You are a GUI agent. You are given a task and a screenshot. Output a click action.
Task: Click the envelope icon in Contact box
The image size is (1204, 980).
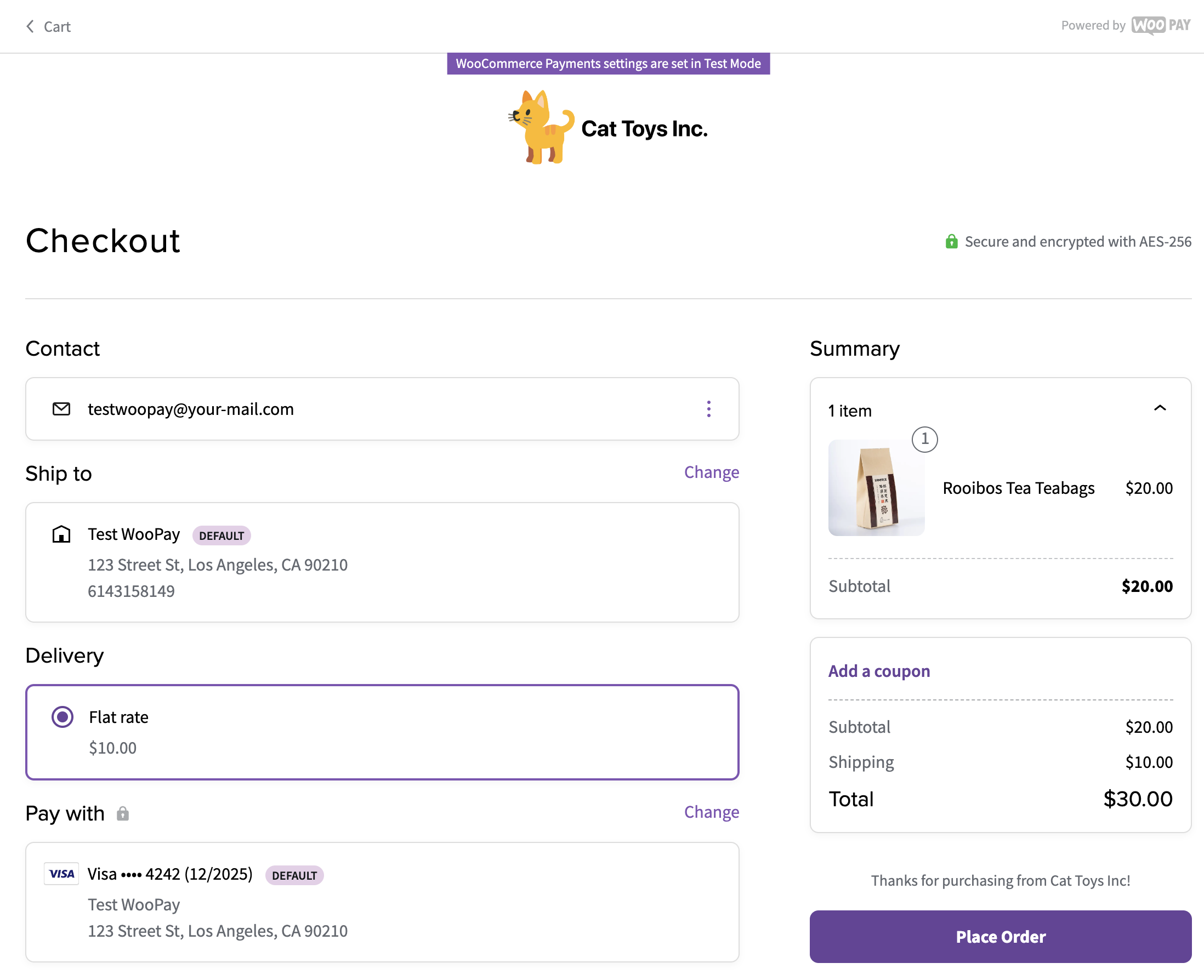coord(61,409)
